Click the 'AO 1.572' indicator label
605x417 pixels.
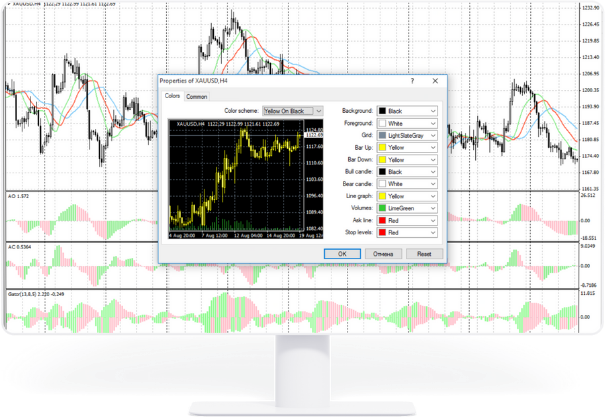pyautogui.click(x=18, y=196)
